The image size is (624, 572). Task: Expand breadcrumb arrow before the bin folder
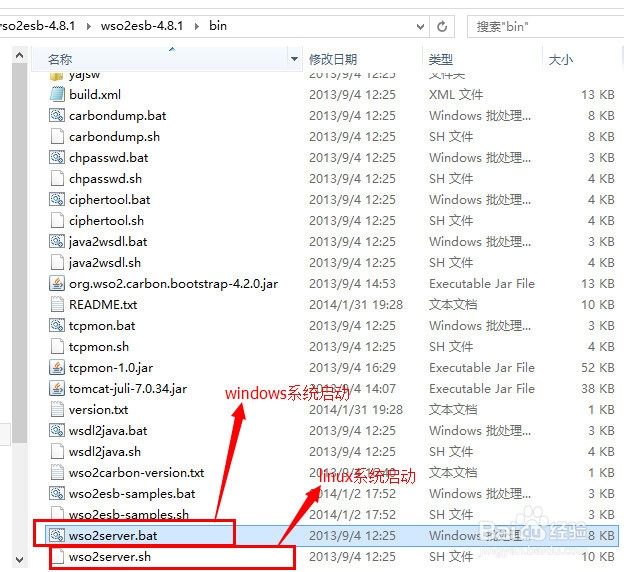[x=197, y=26]
